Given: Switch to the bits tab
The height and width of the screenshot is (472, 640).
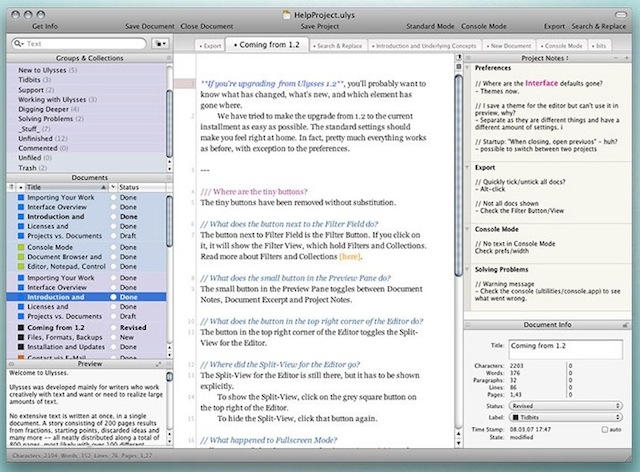Looking at the screenshot, I should pyautogui.click(x=599, y=46).
